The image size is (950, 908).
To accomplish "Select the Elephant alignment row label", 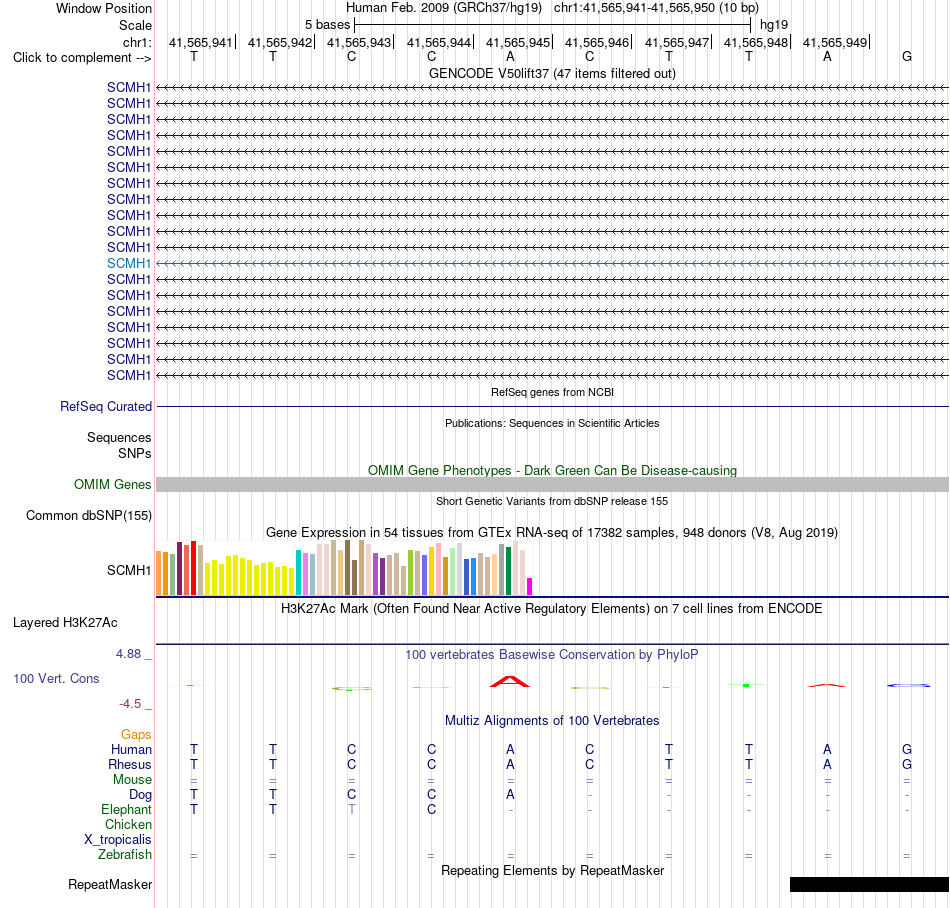I will click(126, 810).
